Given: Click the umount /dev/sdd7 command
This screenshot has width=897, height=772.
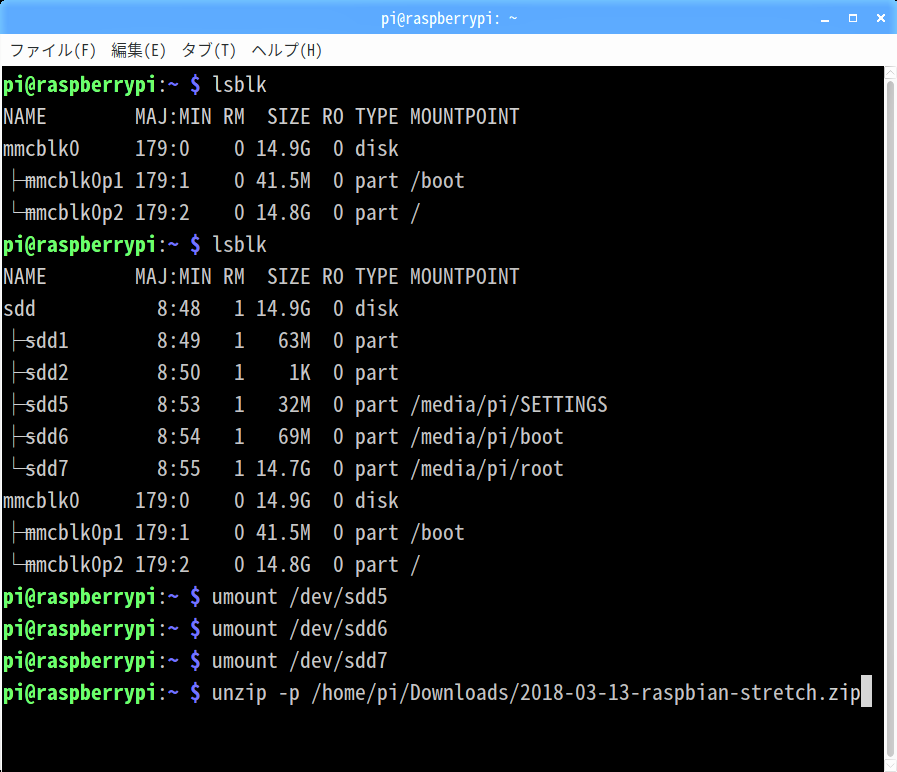Looking at the screenshot, I should pos(299,661).
